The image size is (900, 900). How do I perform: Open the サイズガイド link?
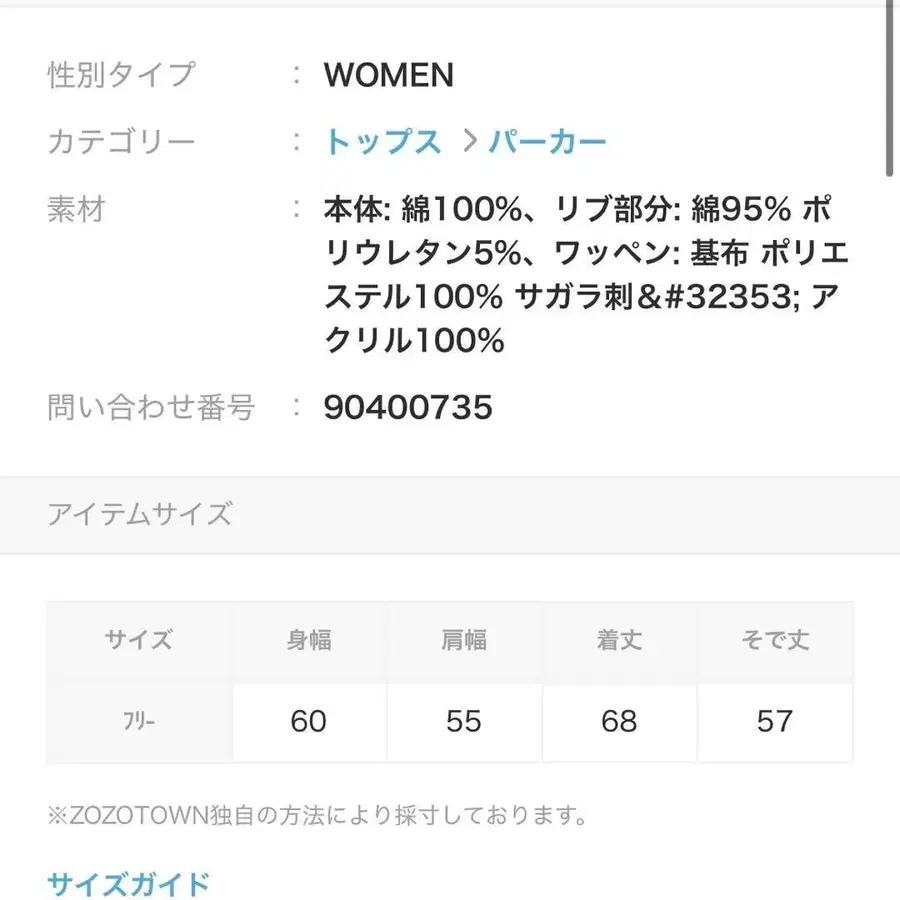(129, 884)
